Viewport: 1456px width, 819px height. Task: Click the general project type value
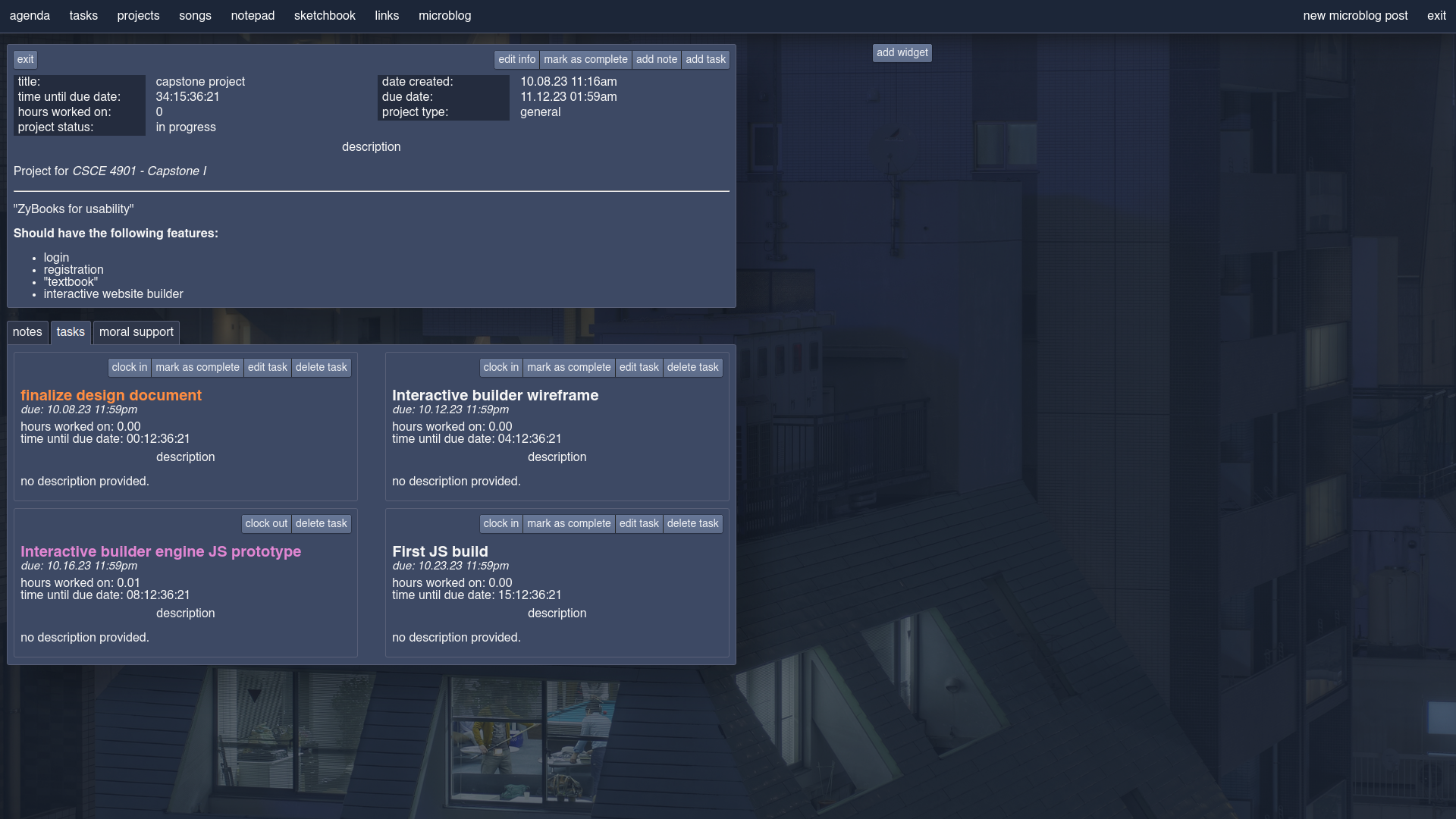(541, 112)
